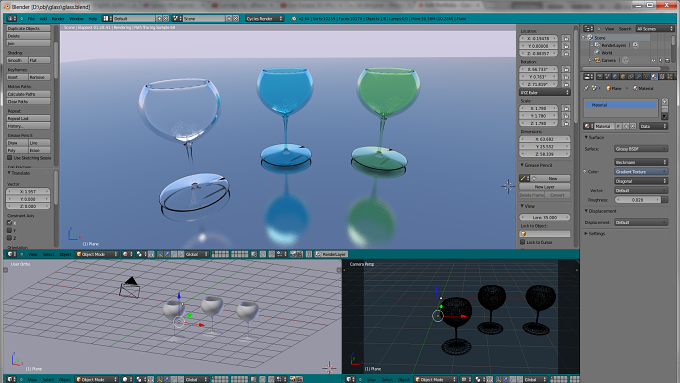Open the Help menu
The image size is (680, 383).
click(93, 19)
